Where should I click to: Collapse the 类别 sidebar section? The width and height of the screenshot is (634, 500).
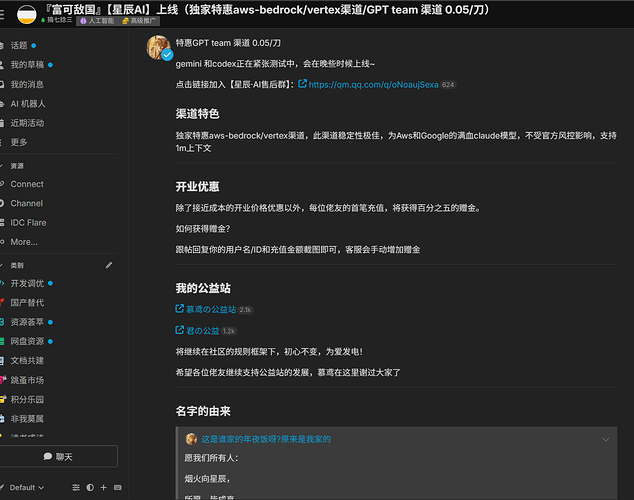(13, 265)
